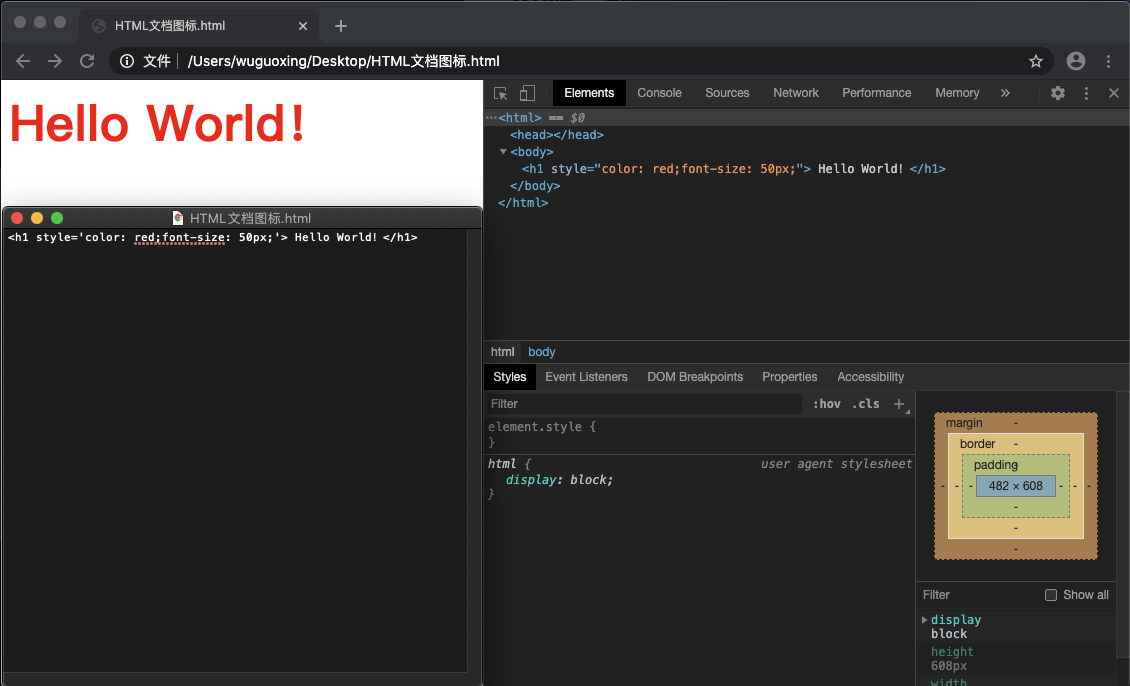Open a new tab with plus button
The width and height of the screenshot is (1130, 686).
(341, 26)
